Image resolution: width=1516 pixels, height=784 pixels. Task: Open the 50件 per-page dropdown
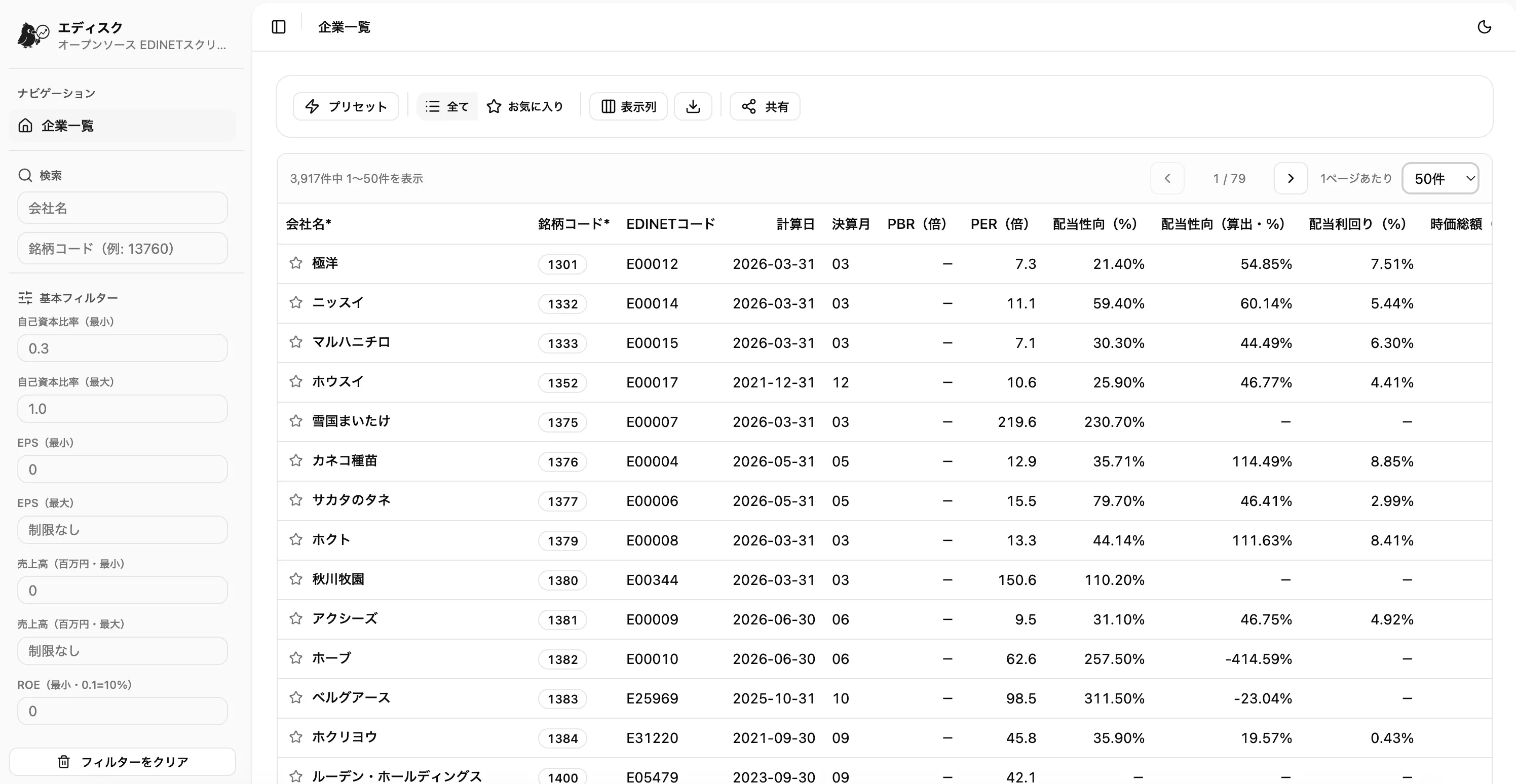pos(1440,178)
